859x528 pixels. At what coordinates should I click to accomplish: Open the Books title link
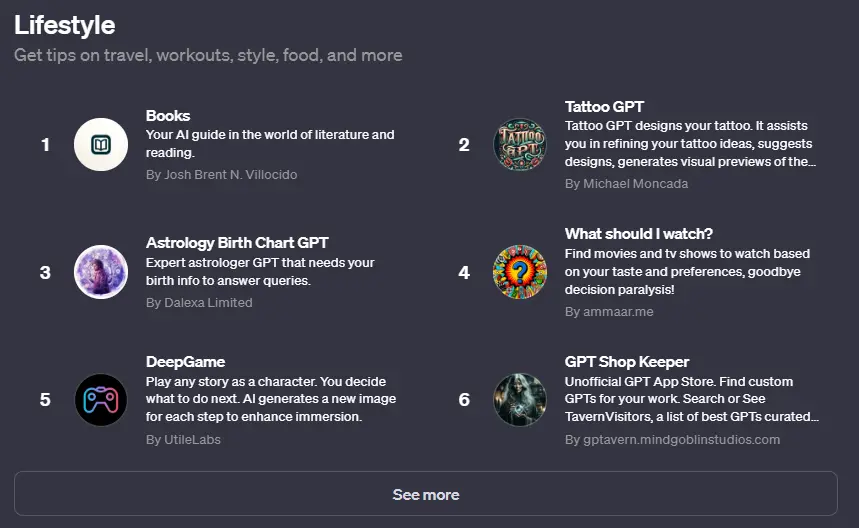[168, 116]
